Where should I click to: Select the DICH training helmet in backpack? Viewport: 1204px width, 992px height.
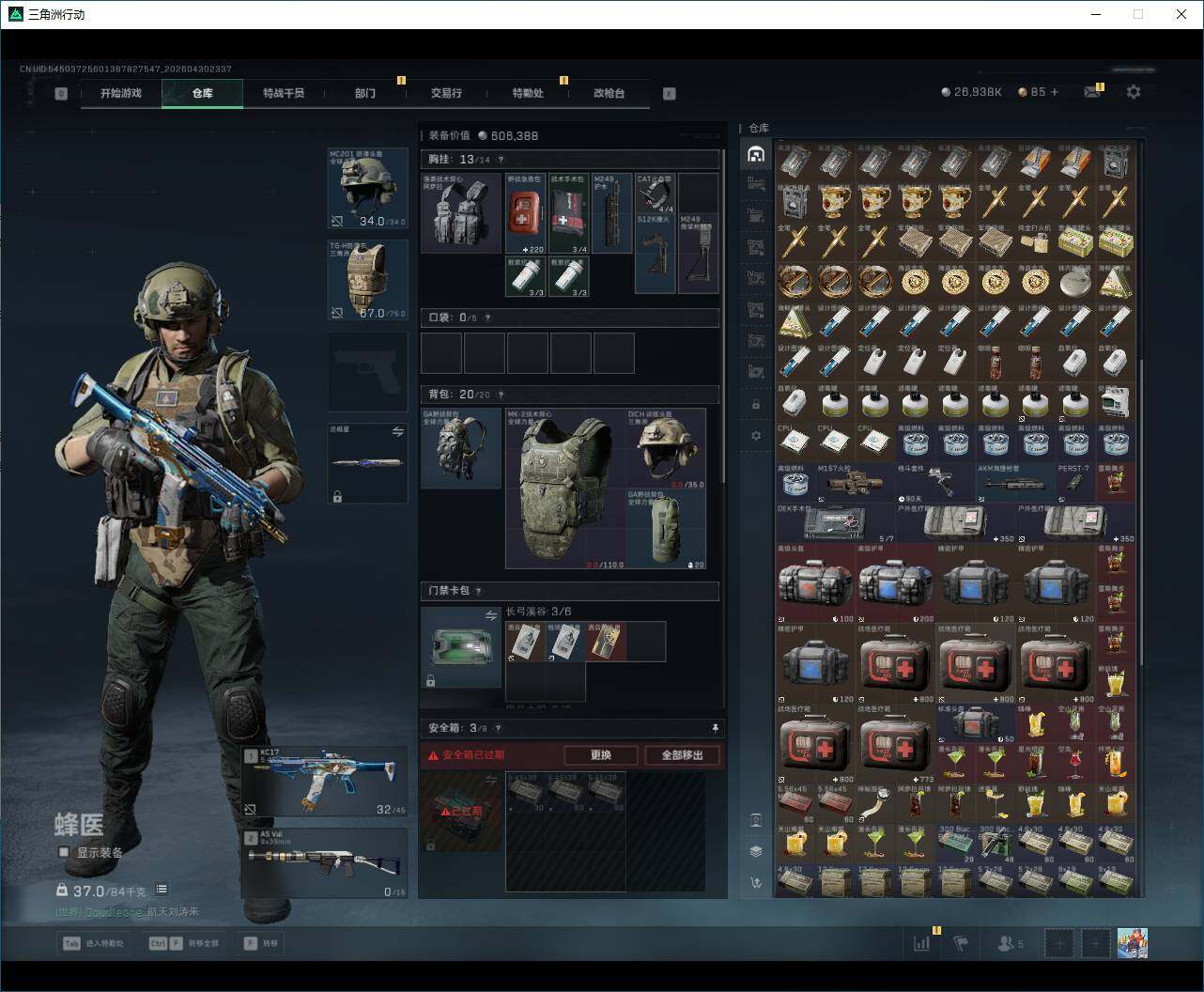[666, 448]
